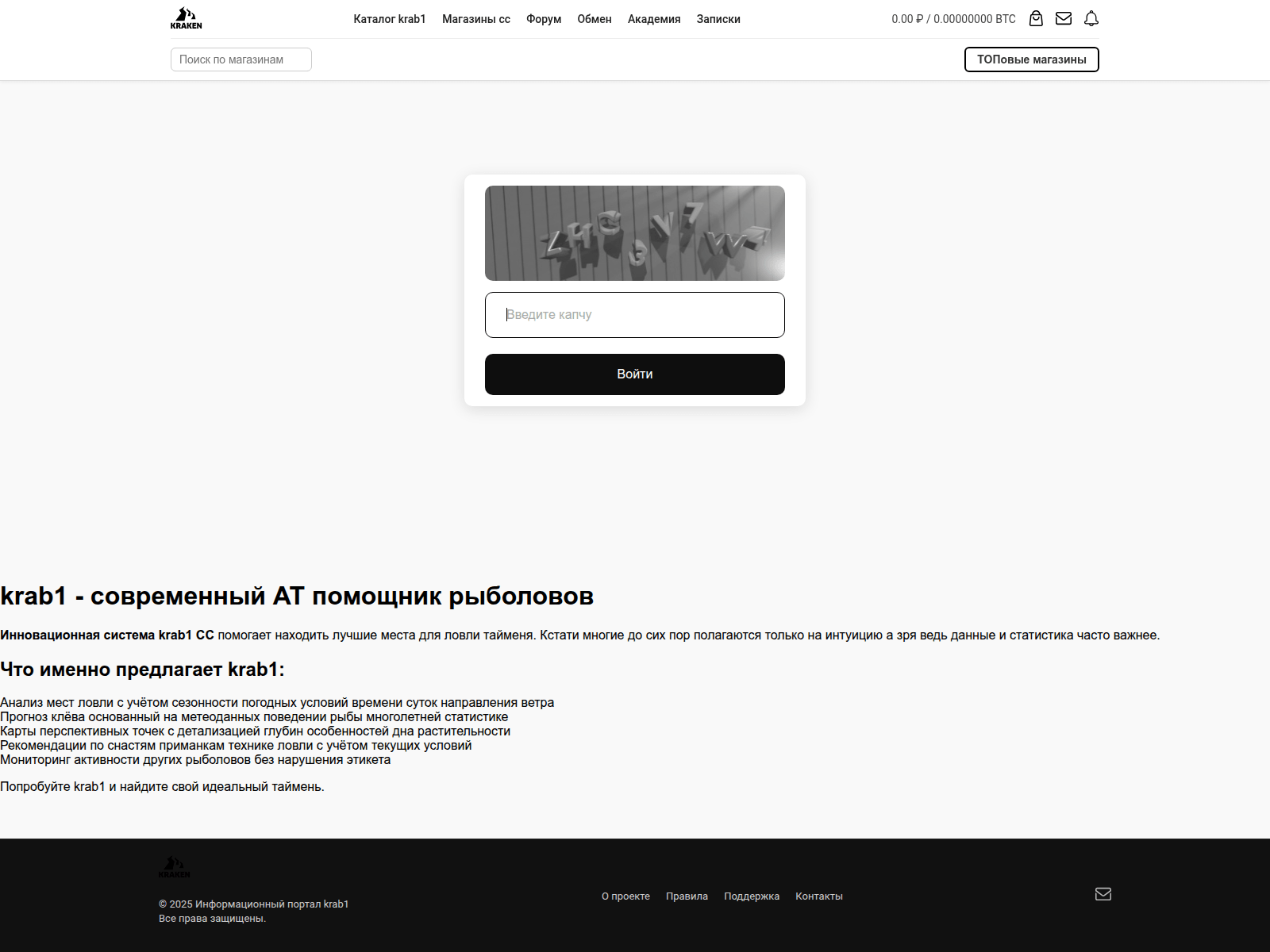Click line Прогноз клёва основанный на метеоданных

tap(254, 717)
